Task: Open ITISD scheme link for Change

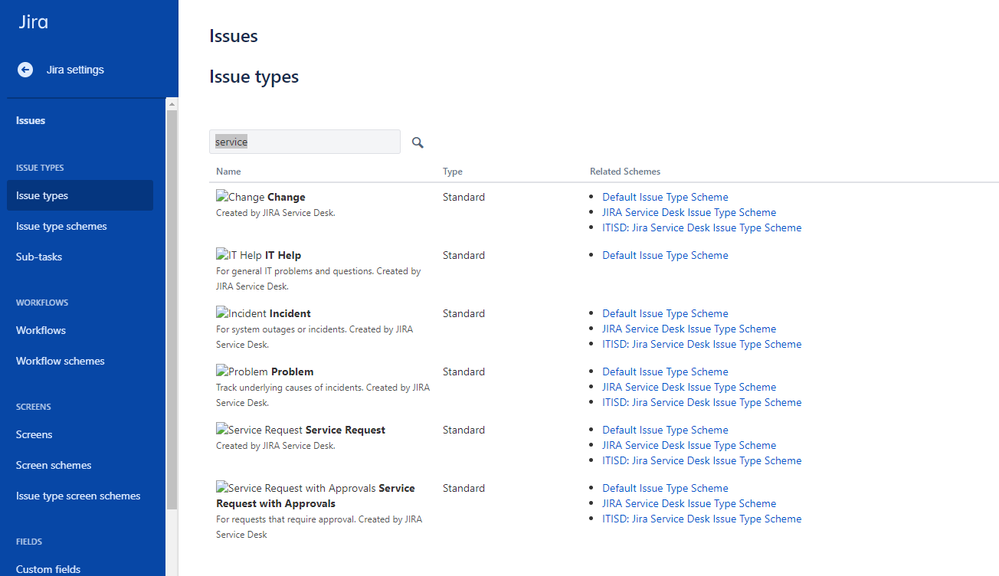Action: tap(701, 227)
